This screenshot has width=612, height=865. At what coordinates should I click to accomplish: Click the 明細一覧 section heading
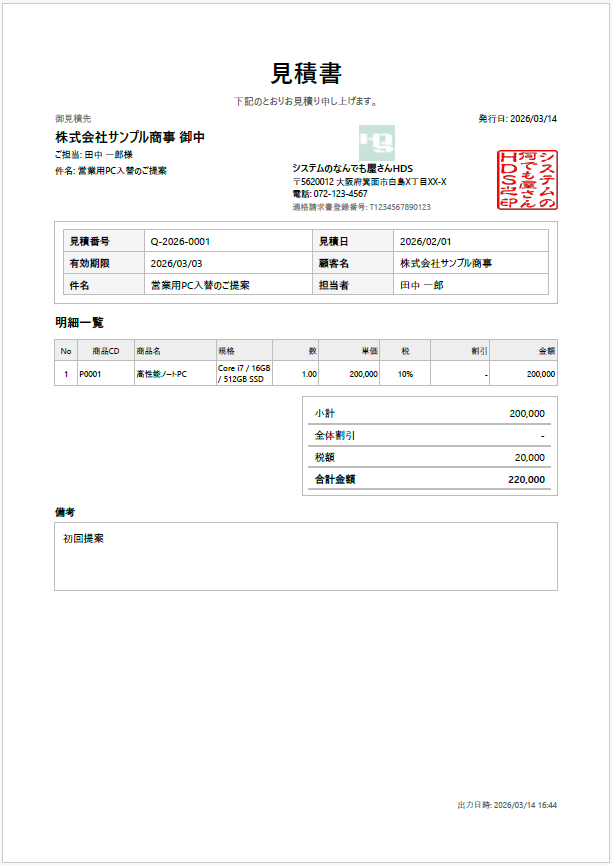79,323
